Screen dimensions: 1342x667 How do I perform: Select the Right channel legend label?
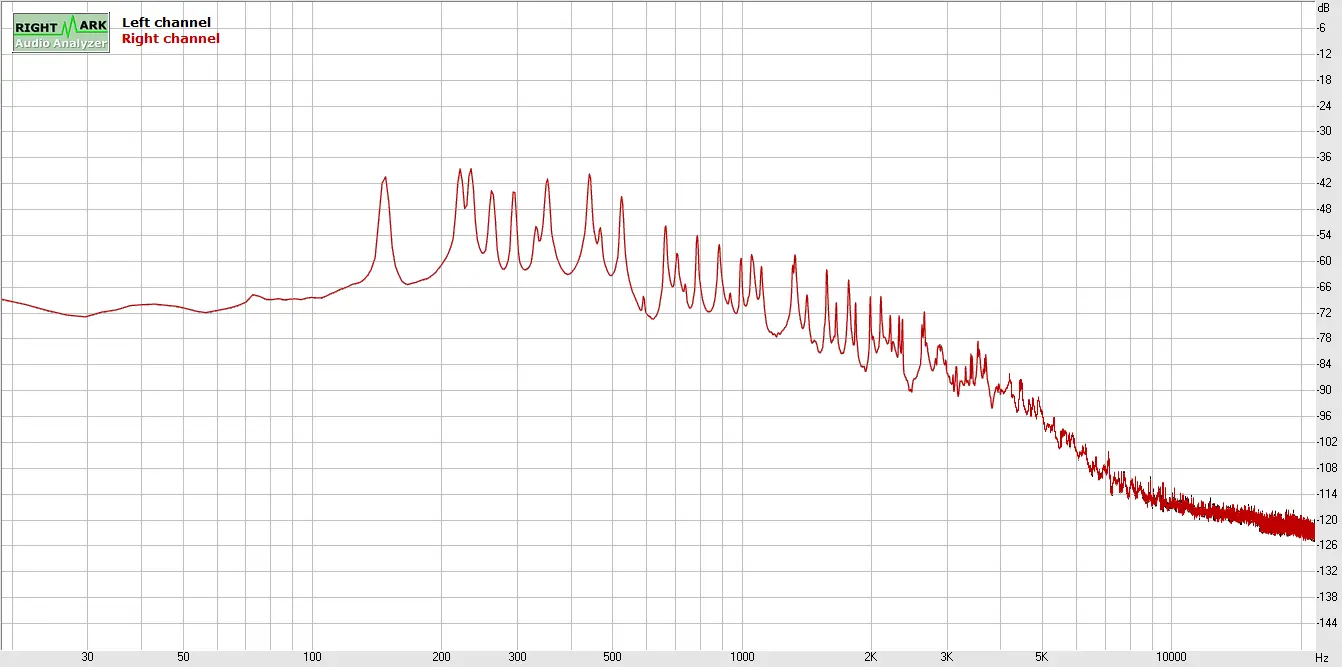coord(170,39)
